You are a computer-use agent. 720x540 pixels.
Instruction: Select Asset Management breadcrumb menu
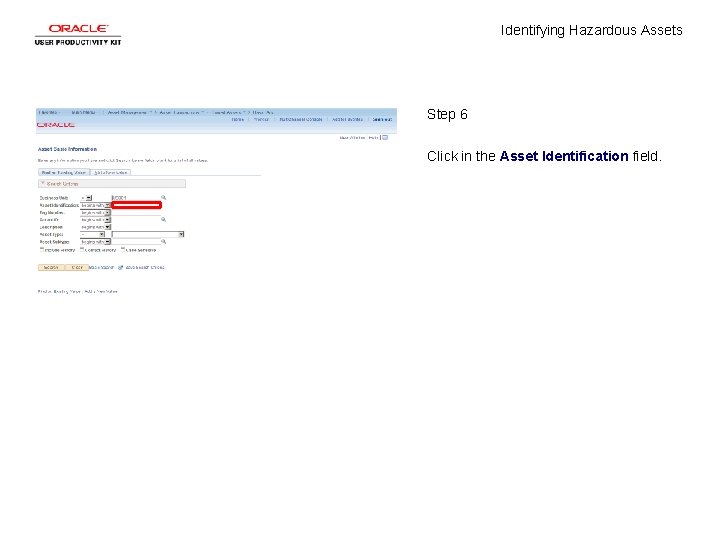point(129,112)
